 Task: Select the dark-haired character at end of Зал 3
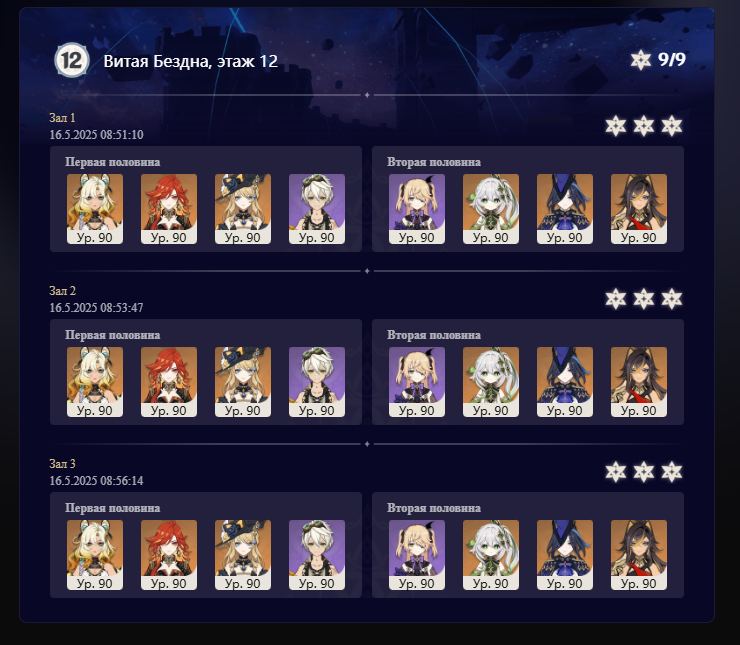point(639,555)
